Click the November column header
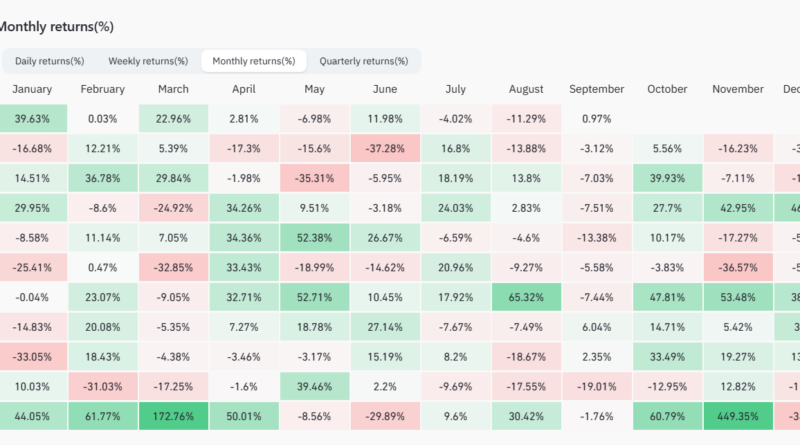Screen dimensions: 800x445 [737, 90]
